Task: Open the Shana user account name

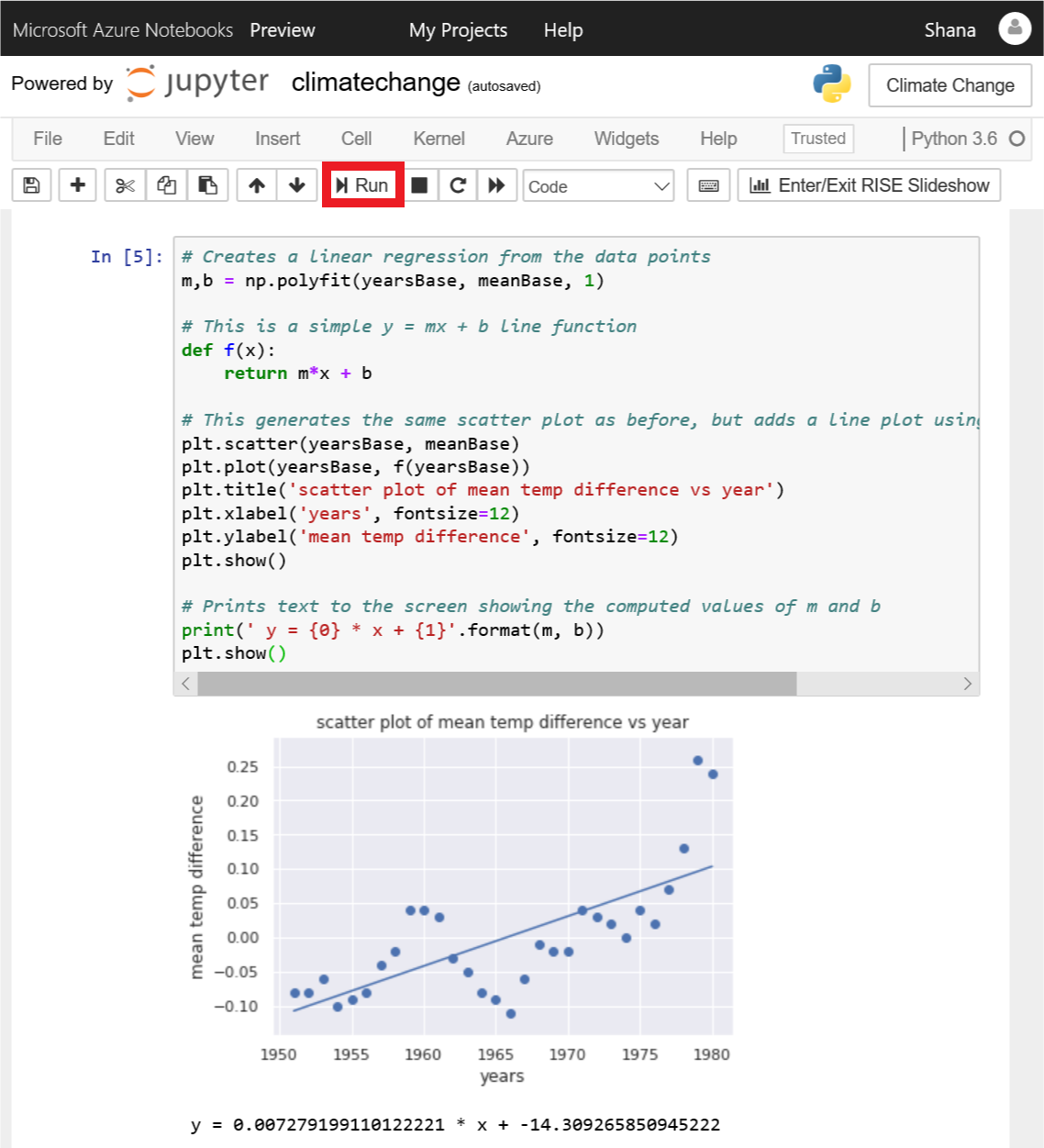Action: coord(950,30)
